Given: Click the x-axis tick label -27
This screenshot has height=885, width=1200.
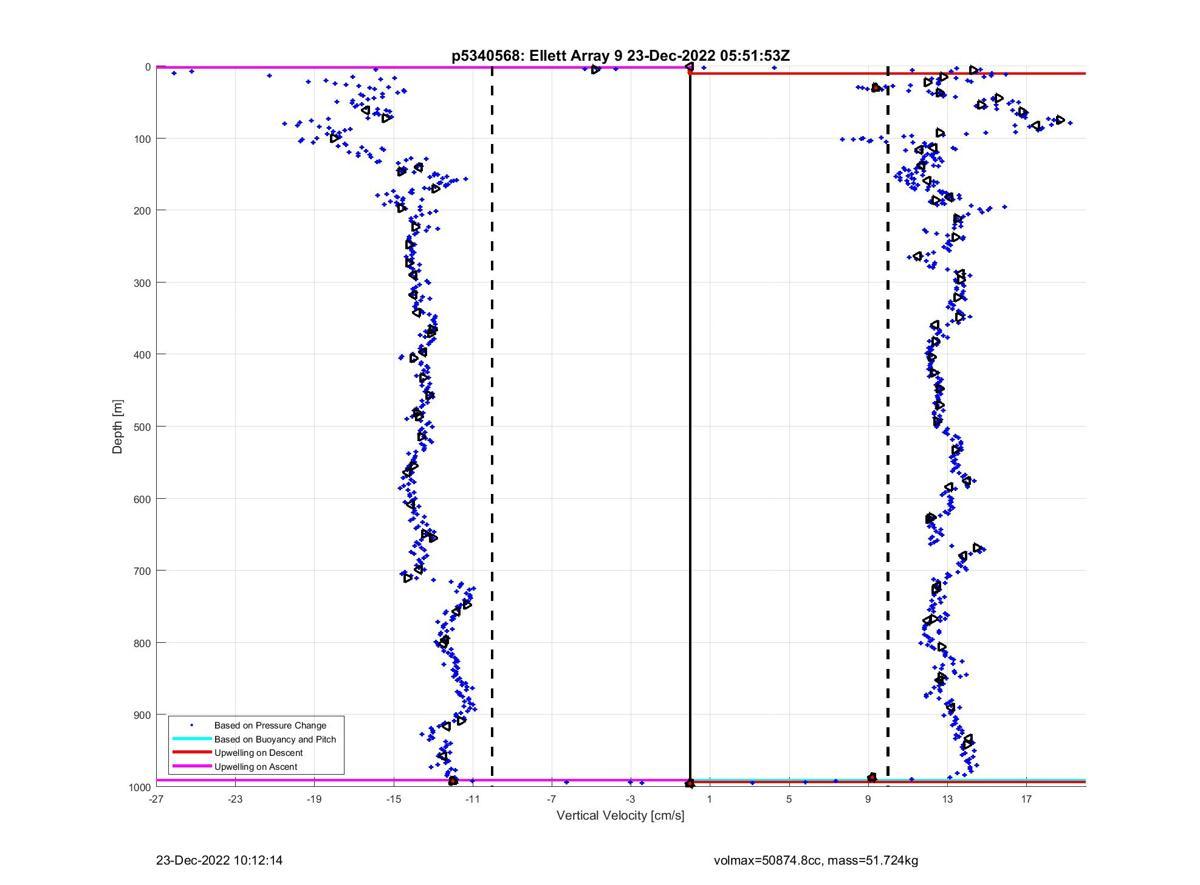Looking at the screenshot, I should point(155,799).
